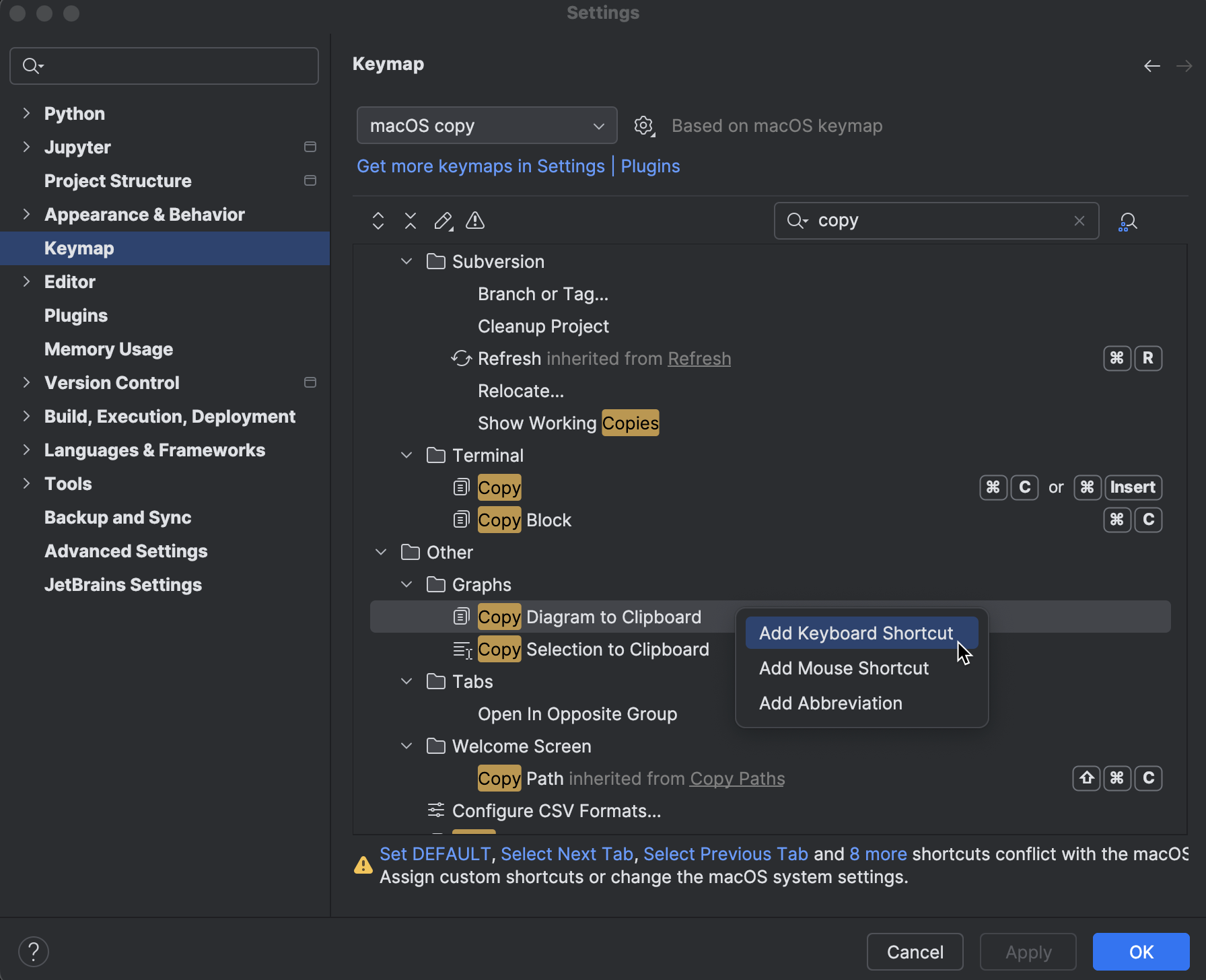Image resolution: width=1206 pixels, height=980 pixels.
Task: Clear the copy search with the X icon
Action: 1079,220
